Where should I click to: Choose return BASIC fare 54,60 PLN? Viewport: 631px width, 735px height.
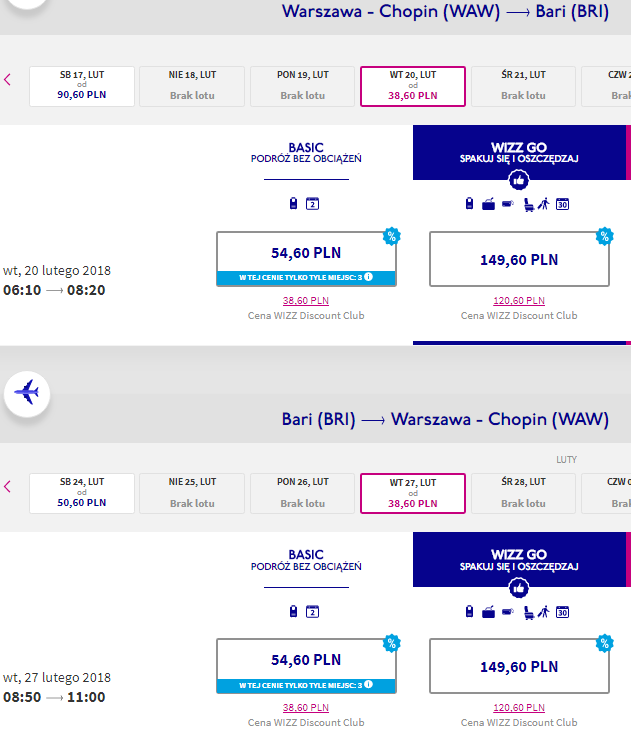click(x=306, y=666)
